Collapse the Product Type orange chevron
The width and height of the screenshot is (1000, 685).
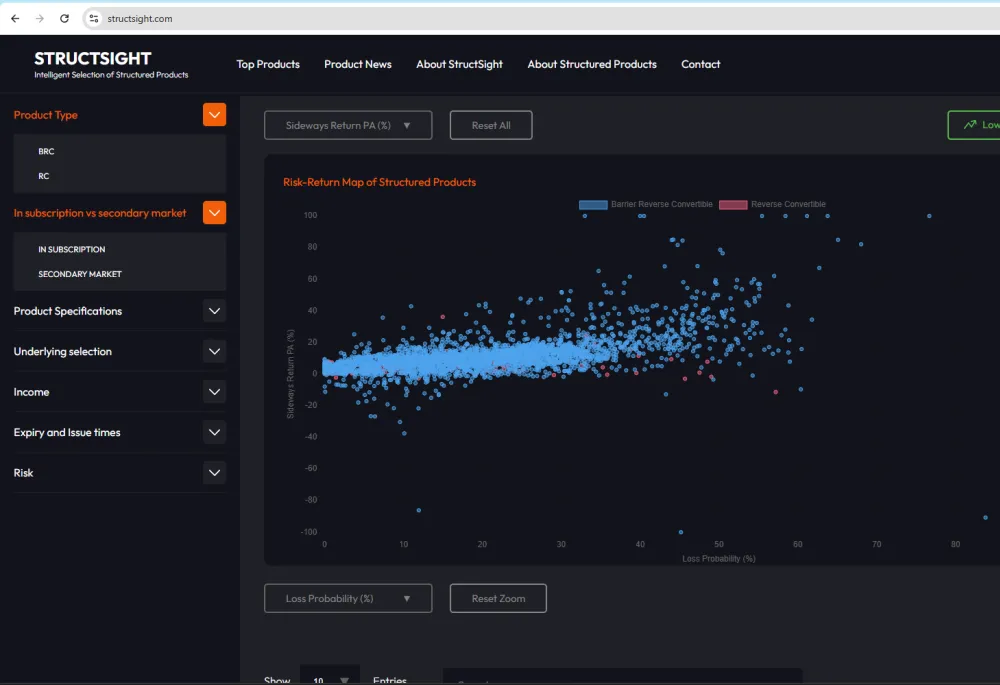click(x=214, y=115)
